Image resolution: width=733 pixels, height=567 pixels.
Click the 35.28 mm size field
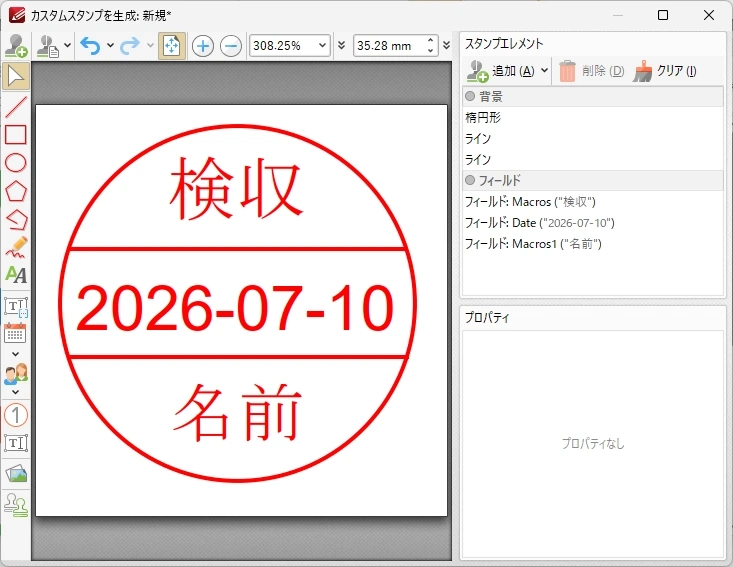pyautogui.click(x=389, y=45)
